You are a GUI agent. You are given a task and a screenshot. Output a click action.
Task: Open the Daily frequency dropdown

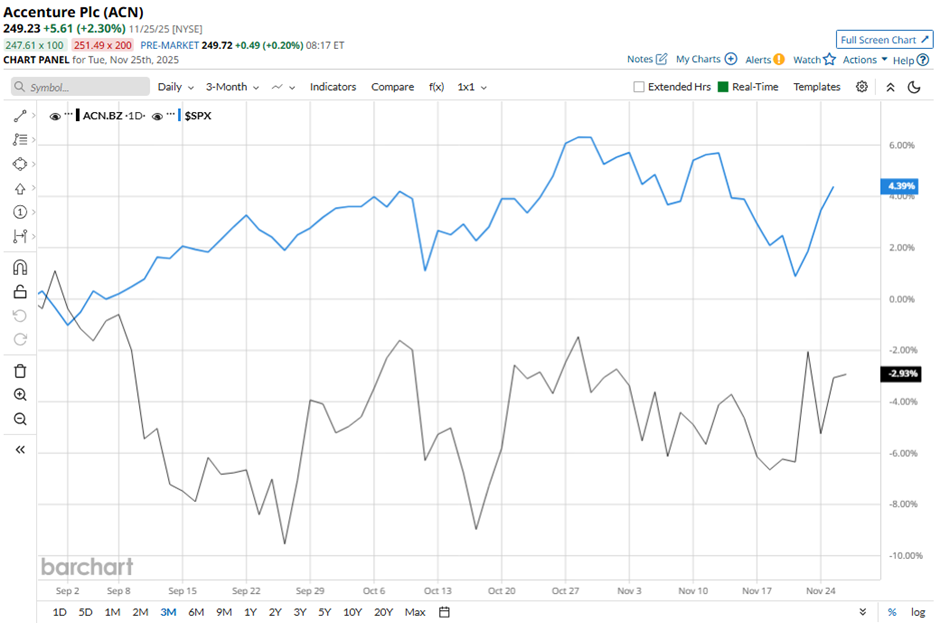click(x=174, y=87)
